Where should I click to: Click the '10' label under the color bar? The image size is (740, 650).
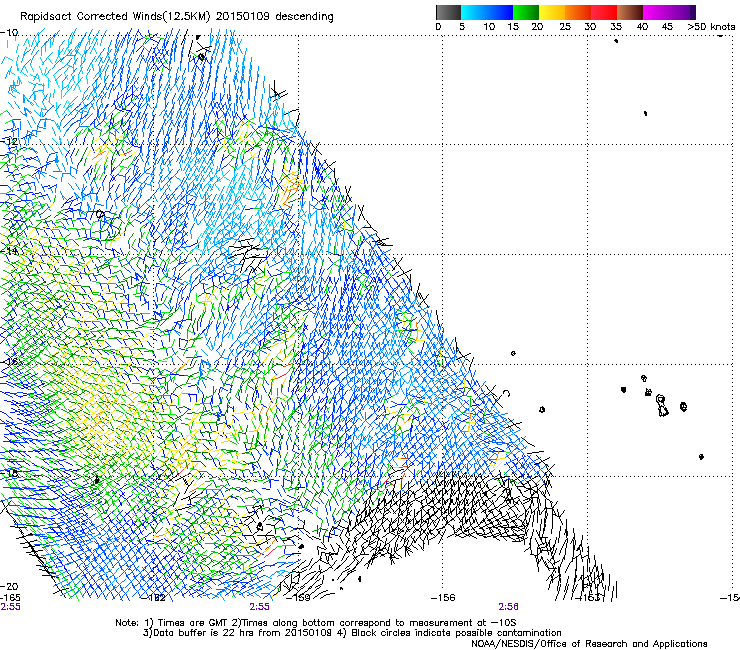pos(489,27)
